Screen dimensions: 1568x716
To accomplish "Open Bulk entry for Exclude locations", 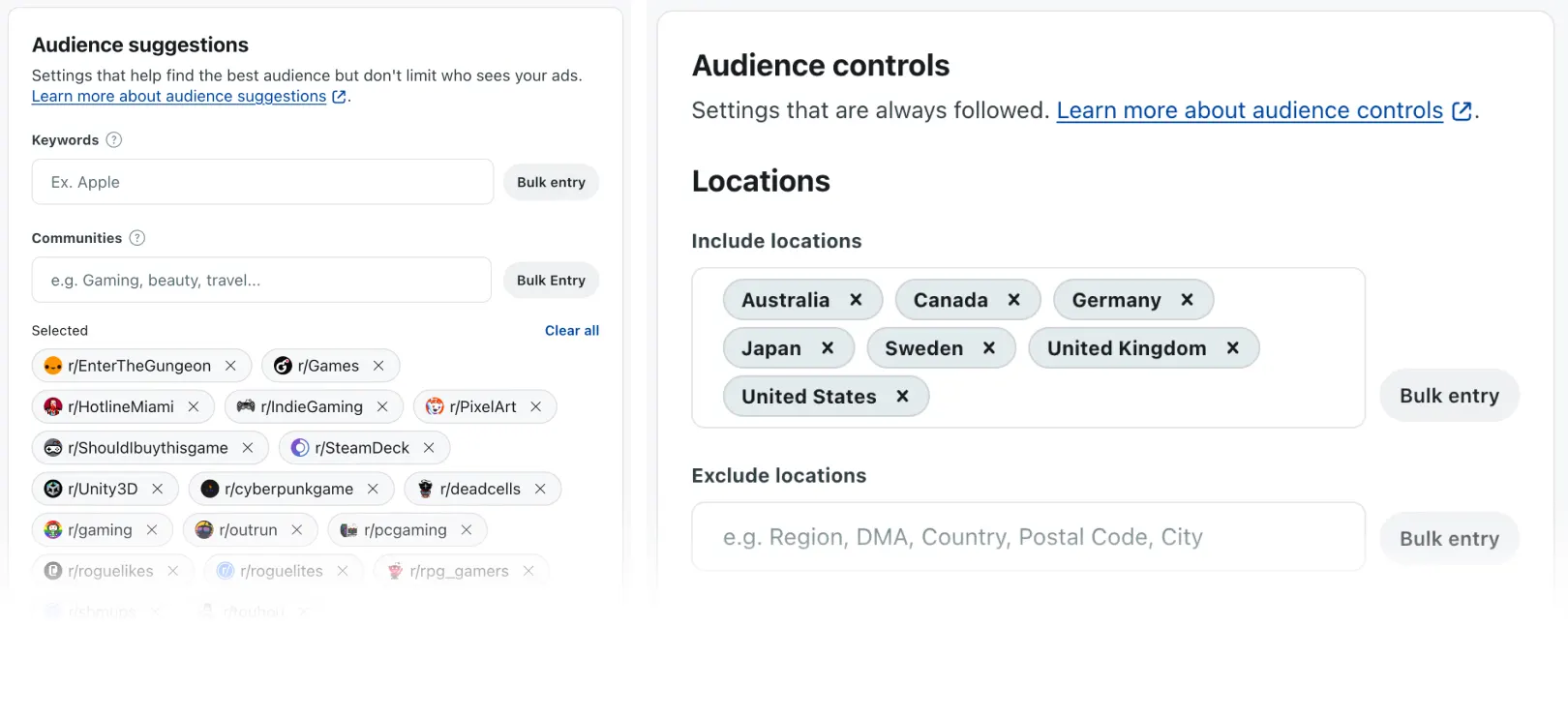I will click(1449, 539).
